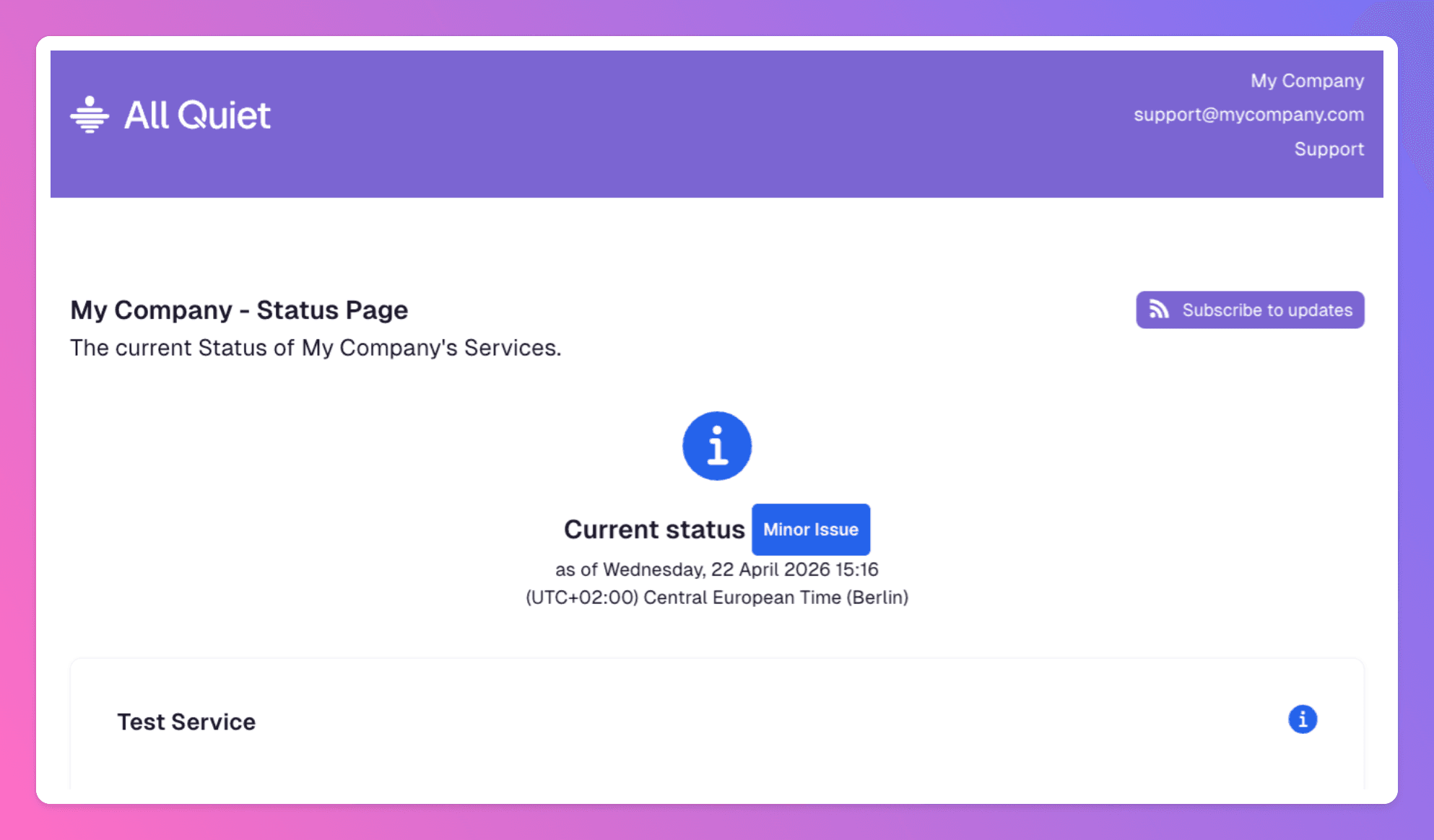Click the All Quiet wordmark text
Screen dimensions: 1434x840
pos(197,115)
